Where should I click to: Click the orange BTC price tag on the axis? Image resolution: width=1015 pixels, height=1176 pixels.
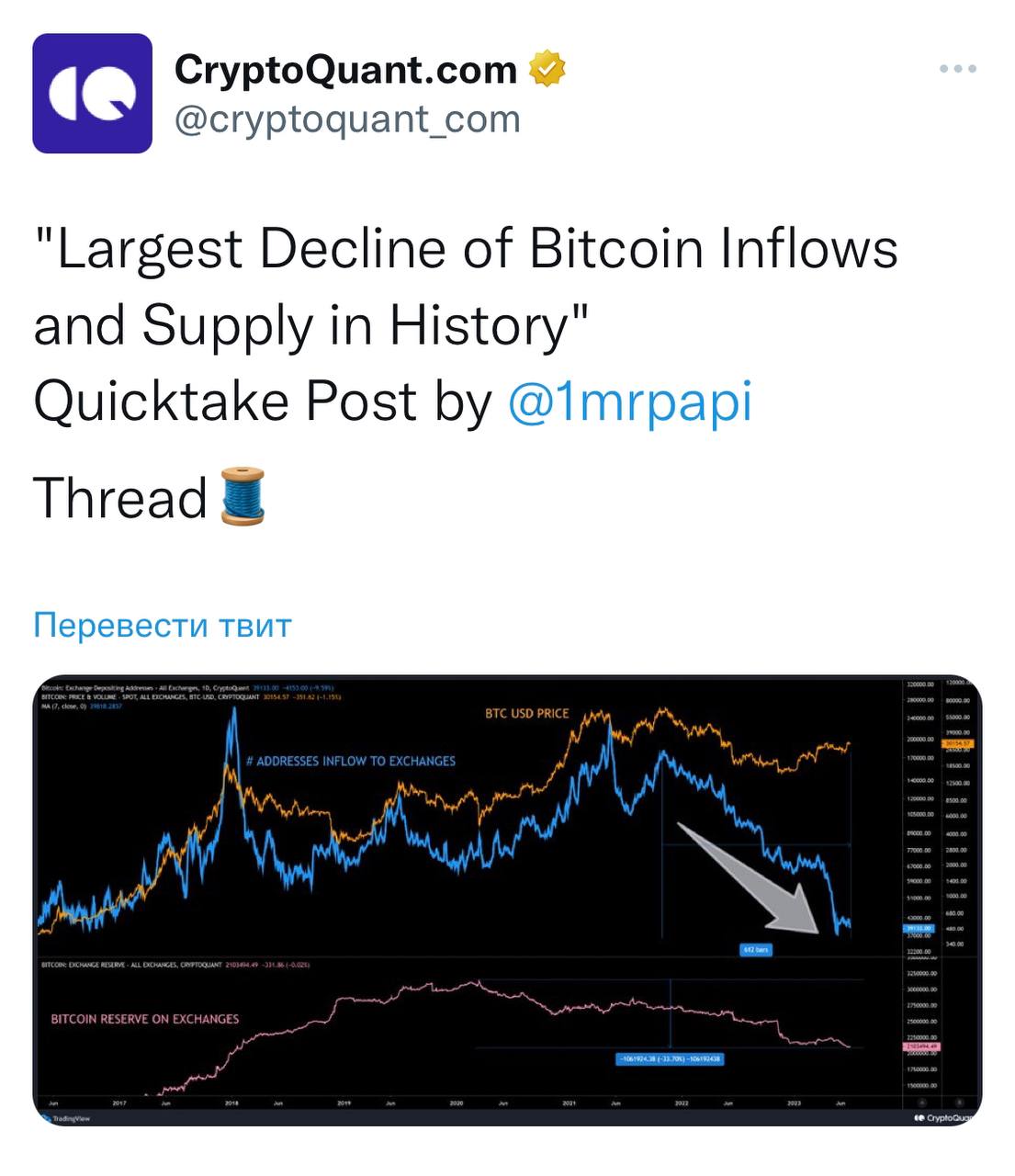(957, 743)
